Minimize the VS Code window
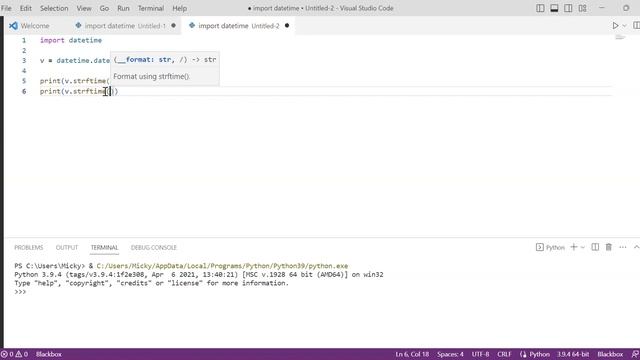Image resolution: width=640 pixels, height=360 pixels. tap(602, 8)
